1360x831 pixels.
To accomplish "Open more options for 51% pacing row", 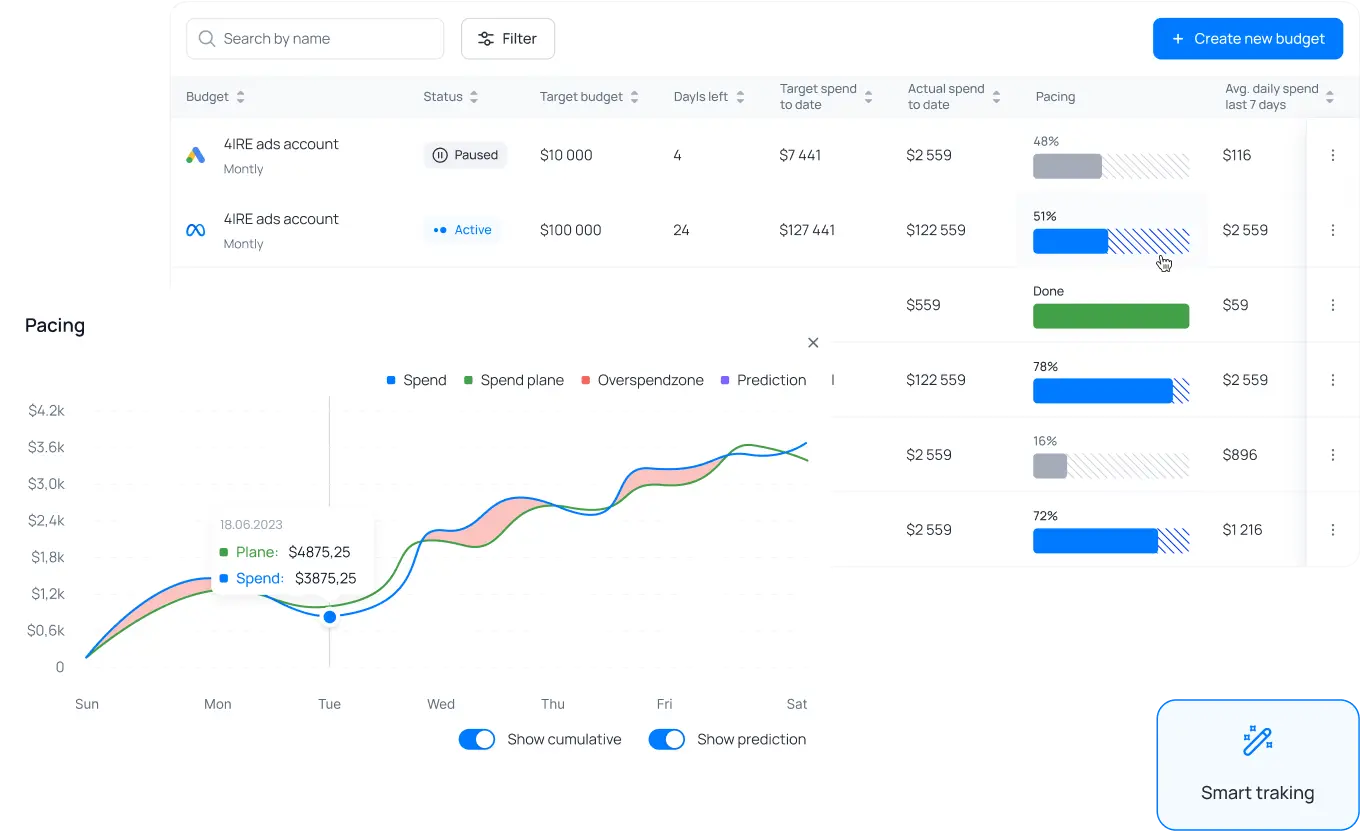I will tap(1332, 230).
